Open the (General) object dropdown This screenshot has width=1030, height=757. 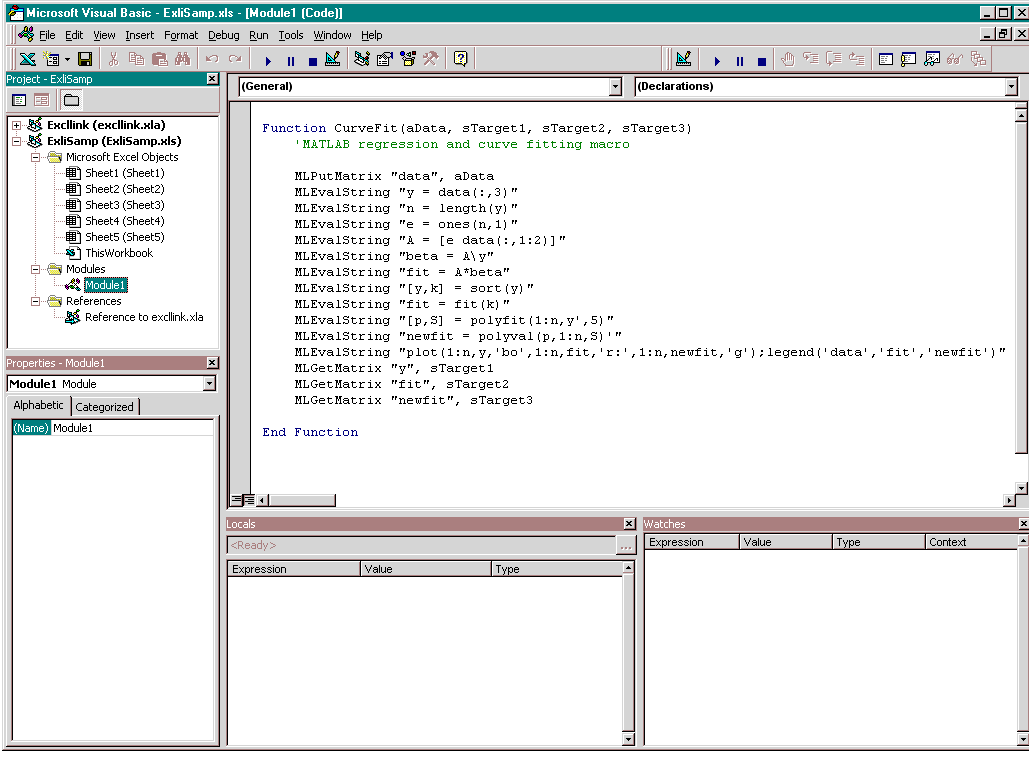[x=615, y=87]
